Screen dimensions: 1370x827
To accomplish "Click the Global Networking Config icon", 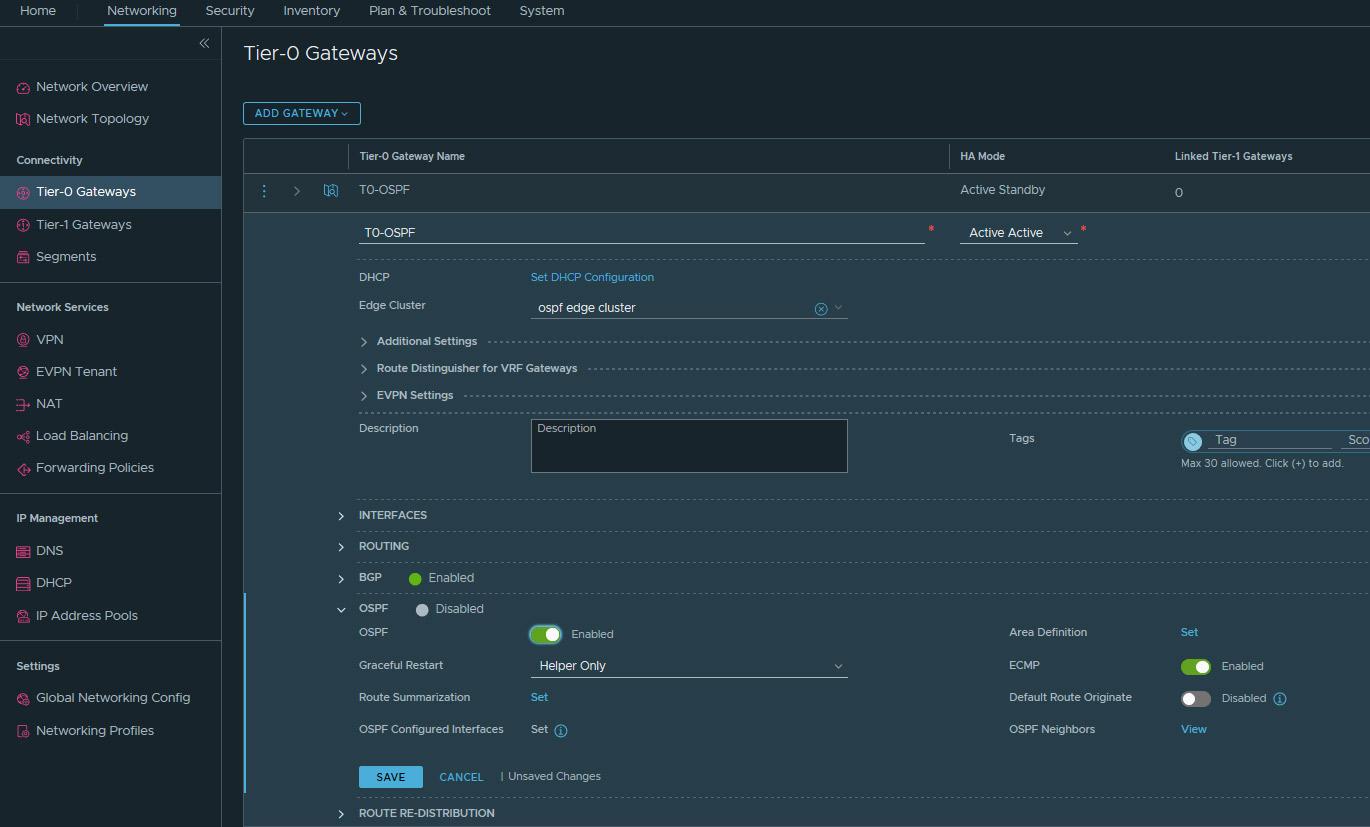I will (x=23, y=698).
